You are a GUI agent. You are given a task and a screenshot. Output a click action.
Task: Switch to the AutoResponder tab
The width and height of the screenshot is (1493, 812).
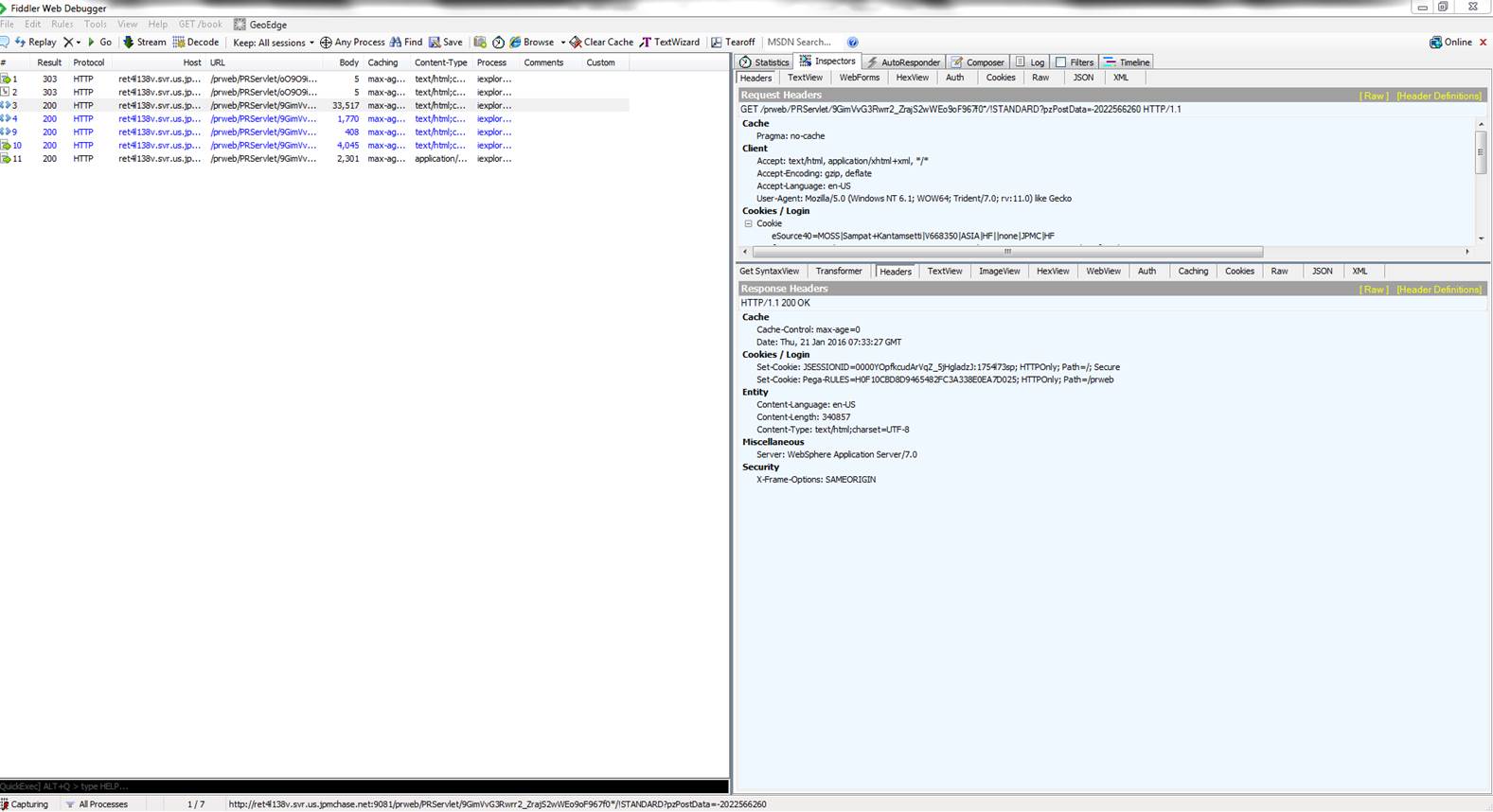[903, 62]
